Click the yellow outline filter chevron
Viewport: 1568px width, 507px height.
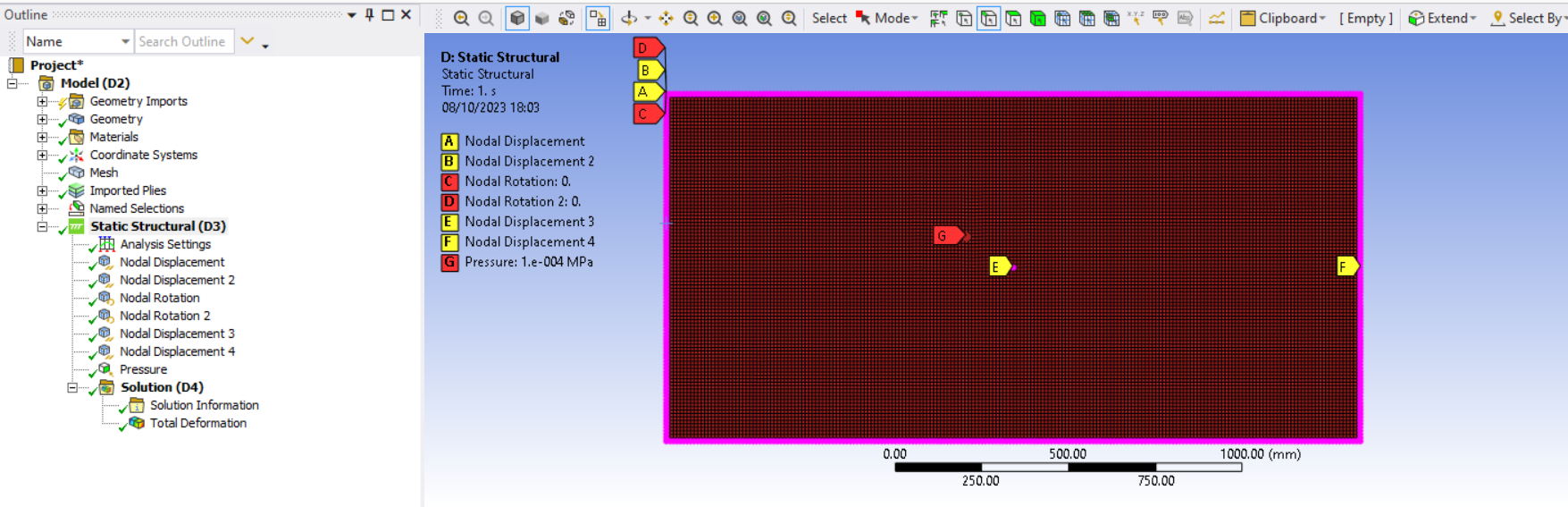tap(247, 41)
